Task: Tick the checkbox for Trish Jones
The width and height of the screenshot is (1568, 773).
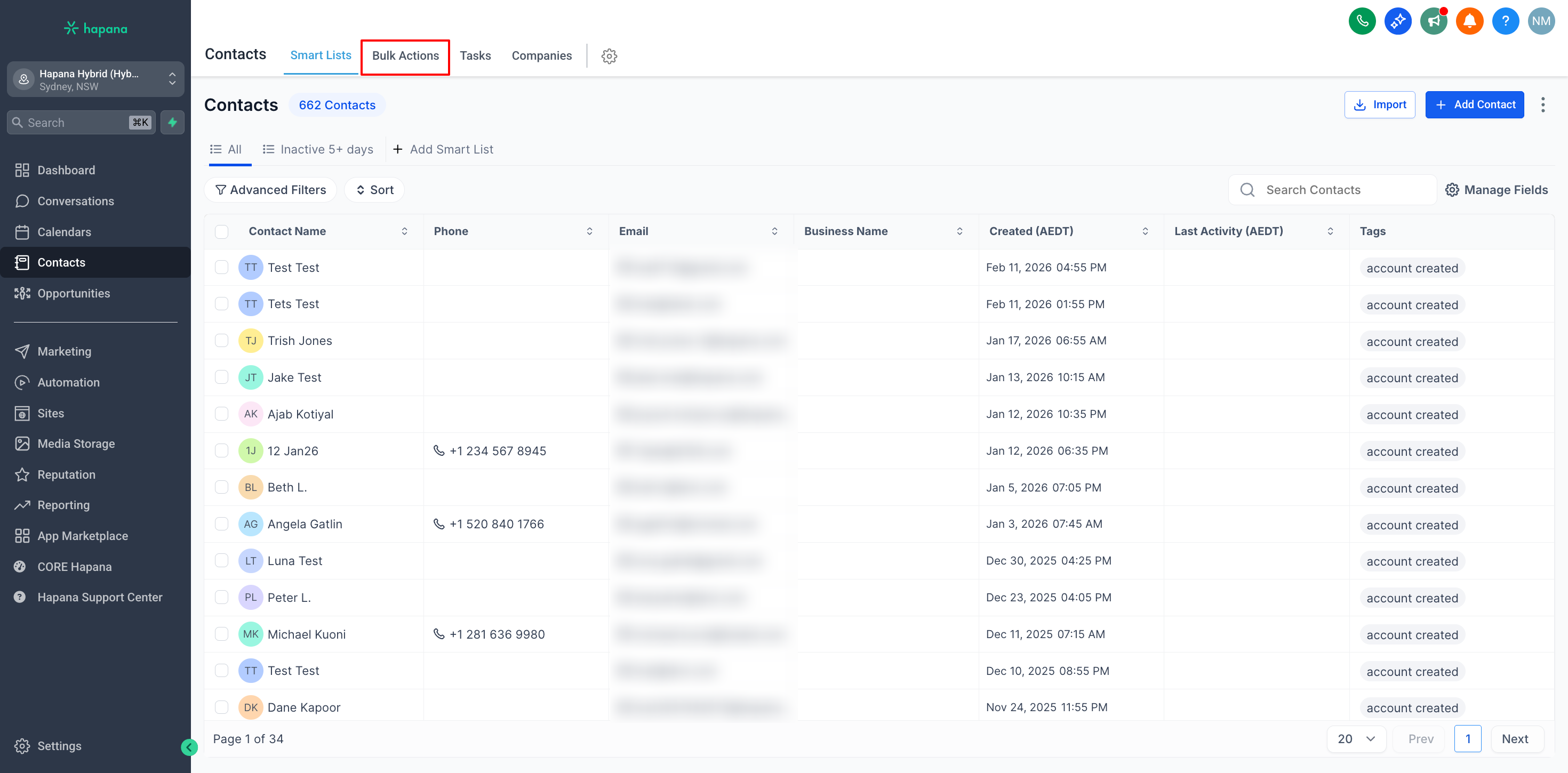Action: [x=221, y=341]
